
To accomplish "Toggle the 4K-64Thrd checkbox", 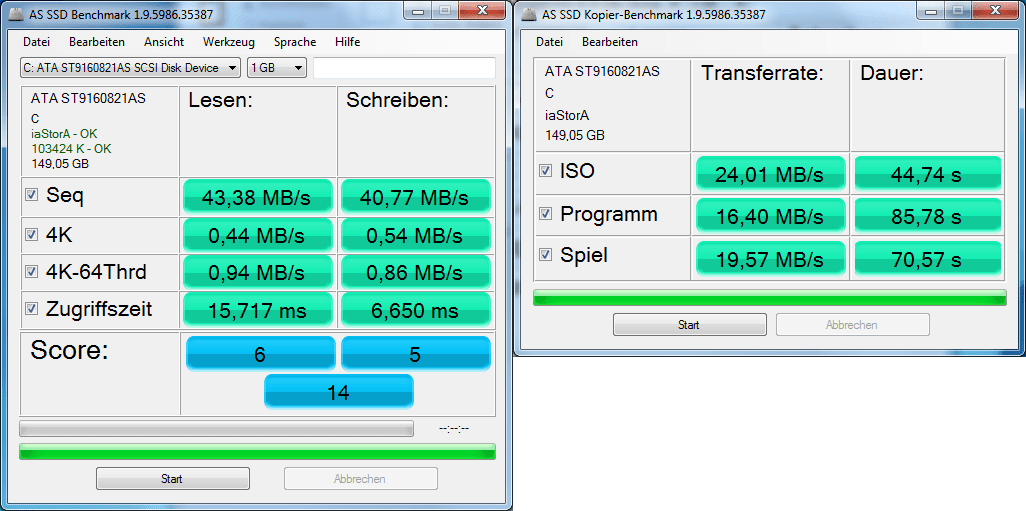I will (31, 272).
